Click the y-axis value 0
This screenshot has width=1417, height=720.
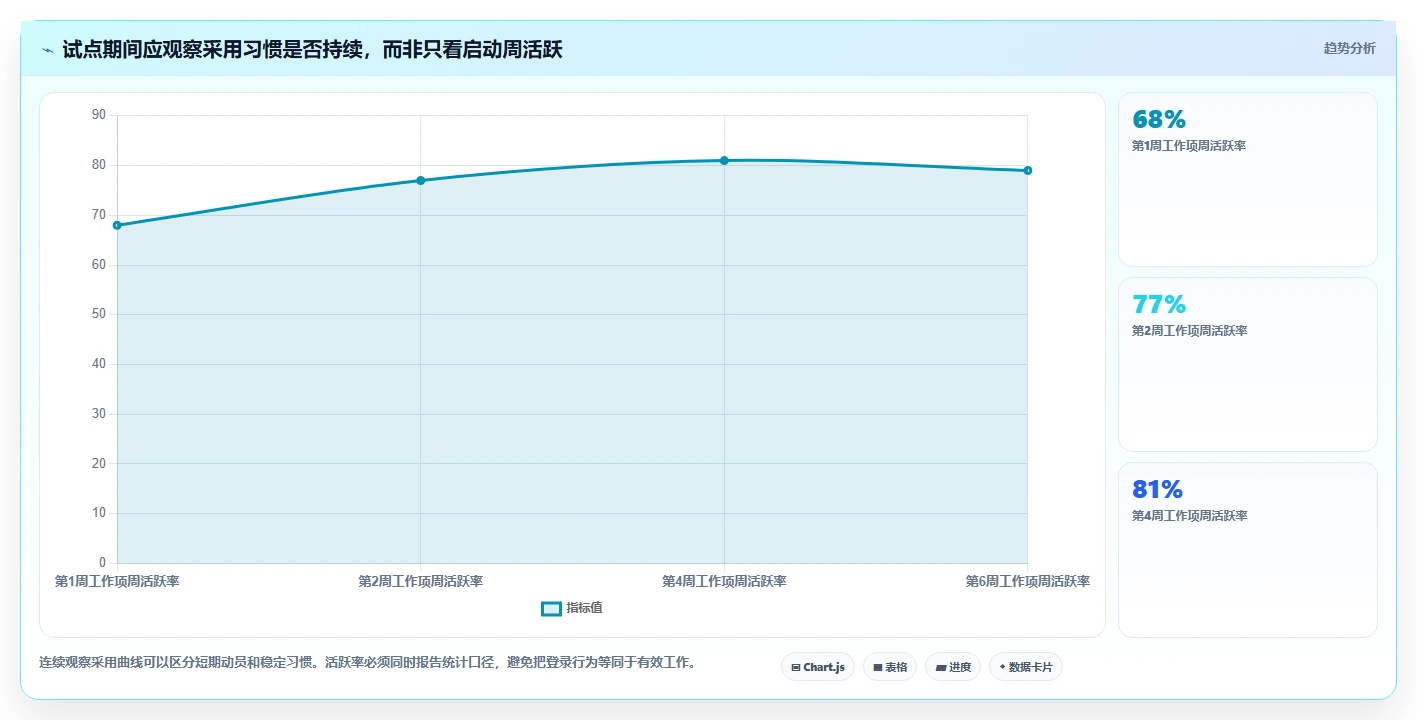102,563
